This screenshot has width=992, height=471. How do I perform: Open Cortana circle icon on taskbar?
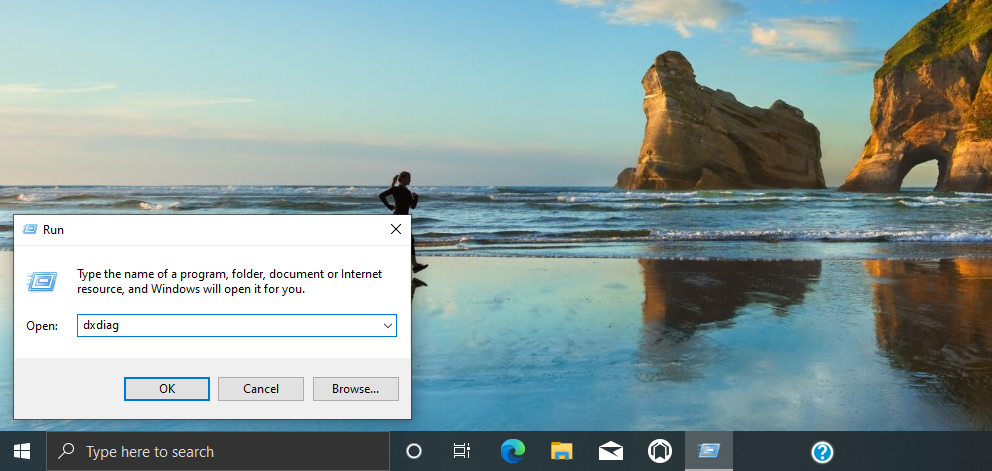pyautogui.click(x=414, y=451)
